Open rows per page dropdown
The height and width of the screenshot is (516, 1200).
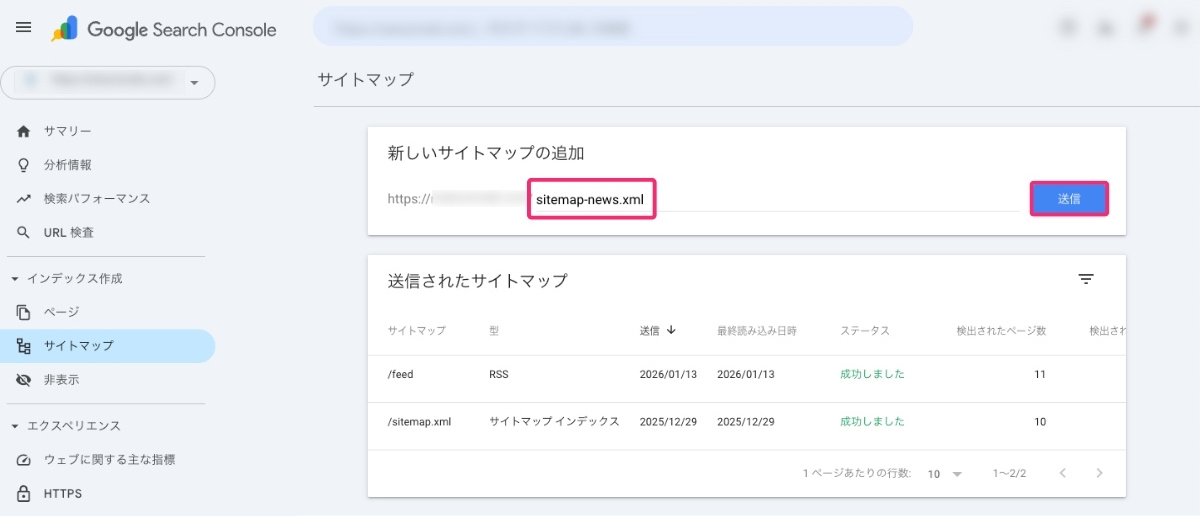coord(944,474)
